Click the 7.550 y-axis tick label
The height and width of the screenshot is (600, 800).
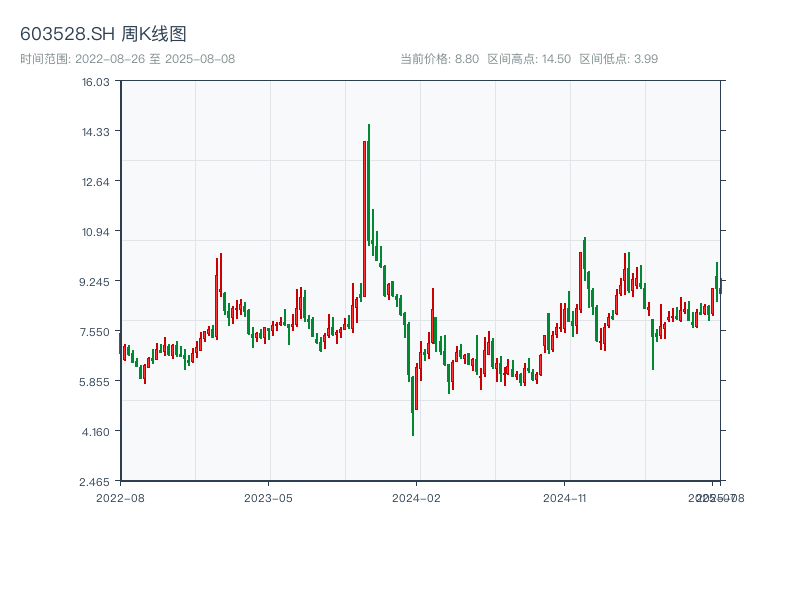[x=96, y=331]
